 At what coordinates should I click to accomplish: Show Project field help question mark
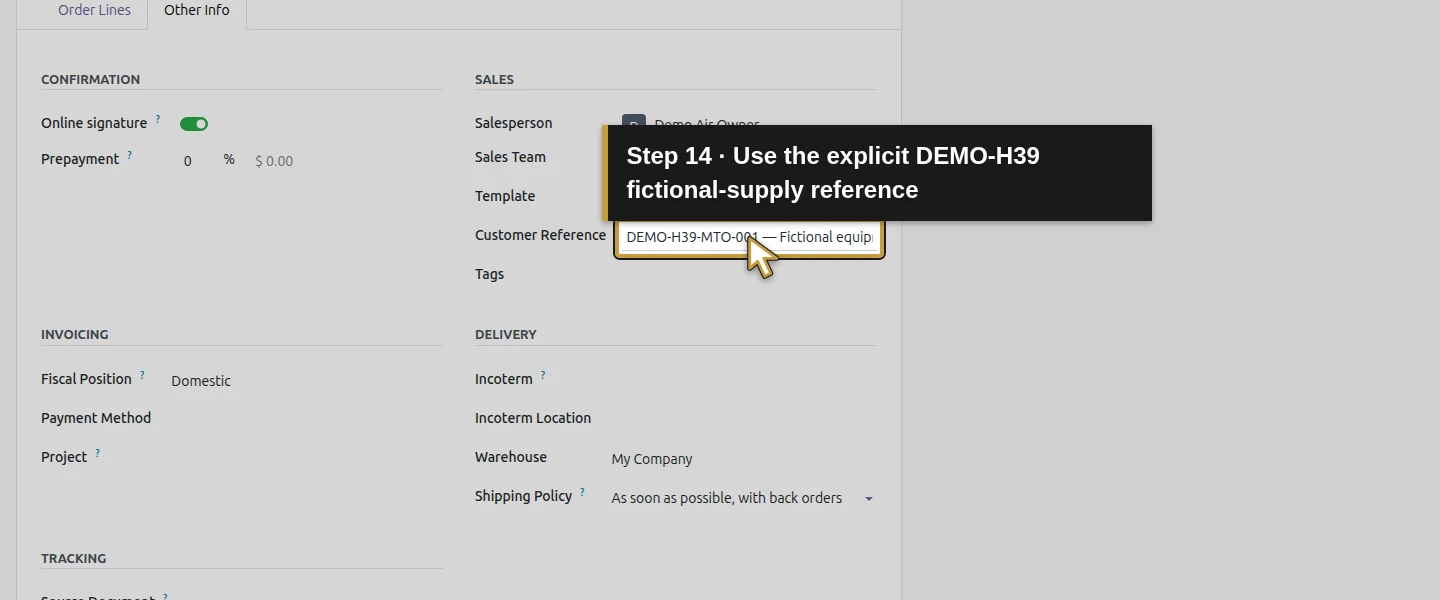(98, 453)
